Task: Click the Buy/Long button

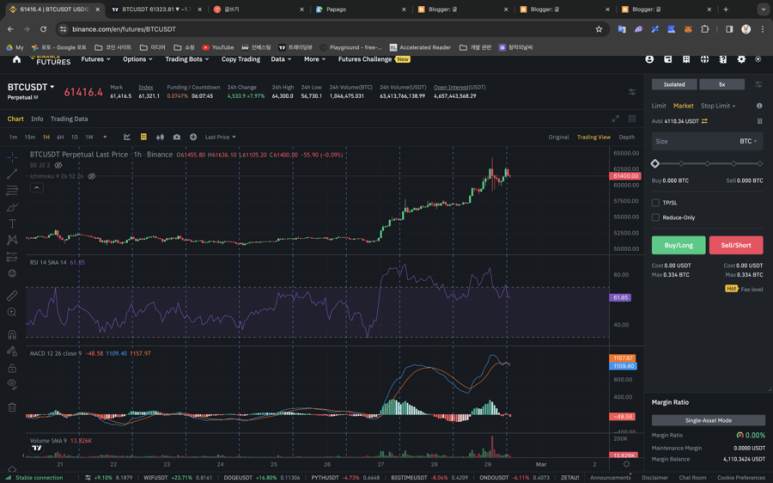Action: (x=678, y=245)
